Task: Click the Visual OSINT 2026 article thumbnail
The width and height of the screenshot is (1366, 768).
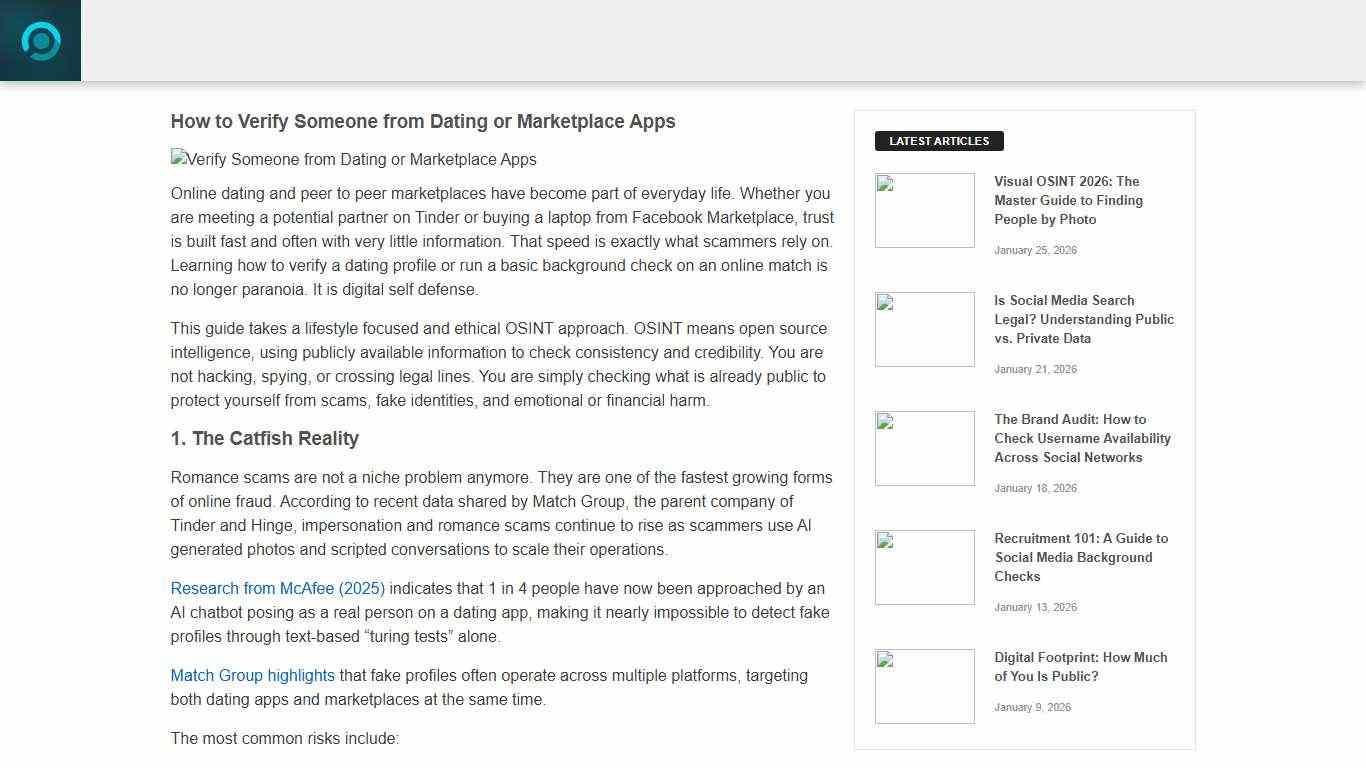Action: point(924,210)
